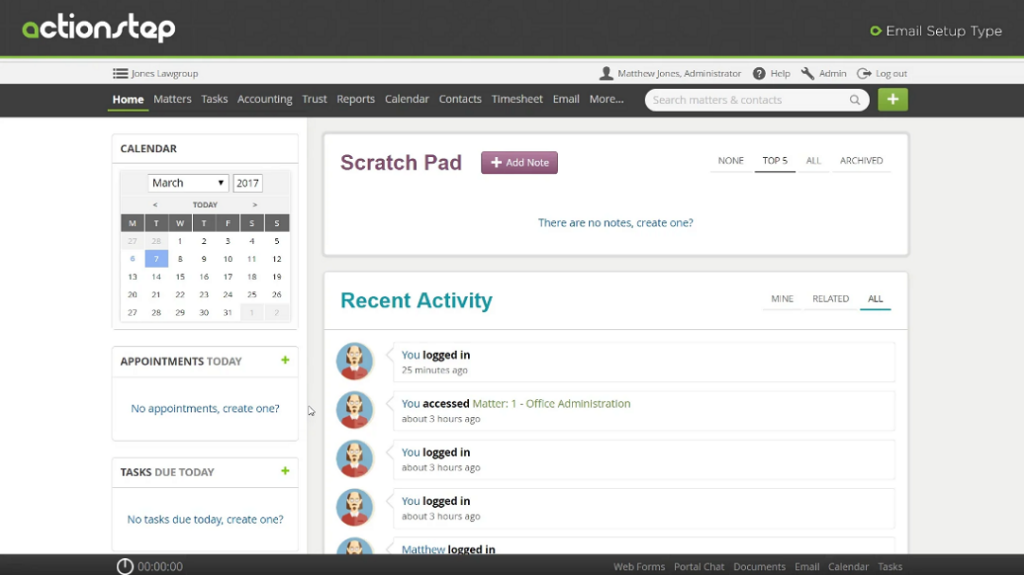Screen dimensions: 1024x575
Task: Click the Log out arrow icon
Action: [864, 73]
